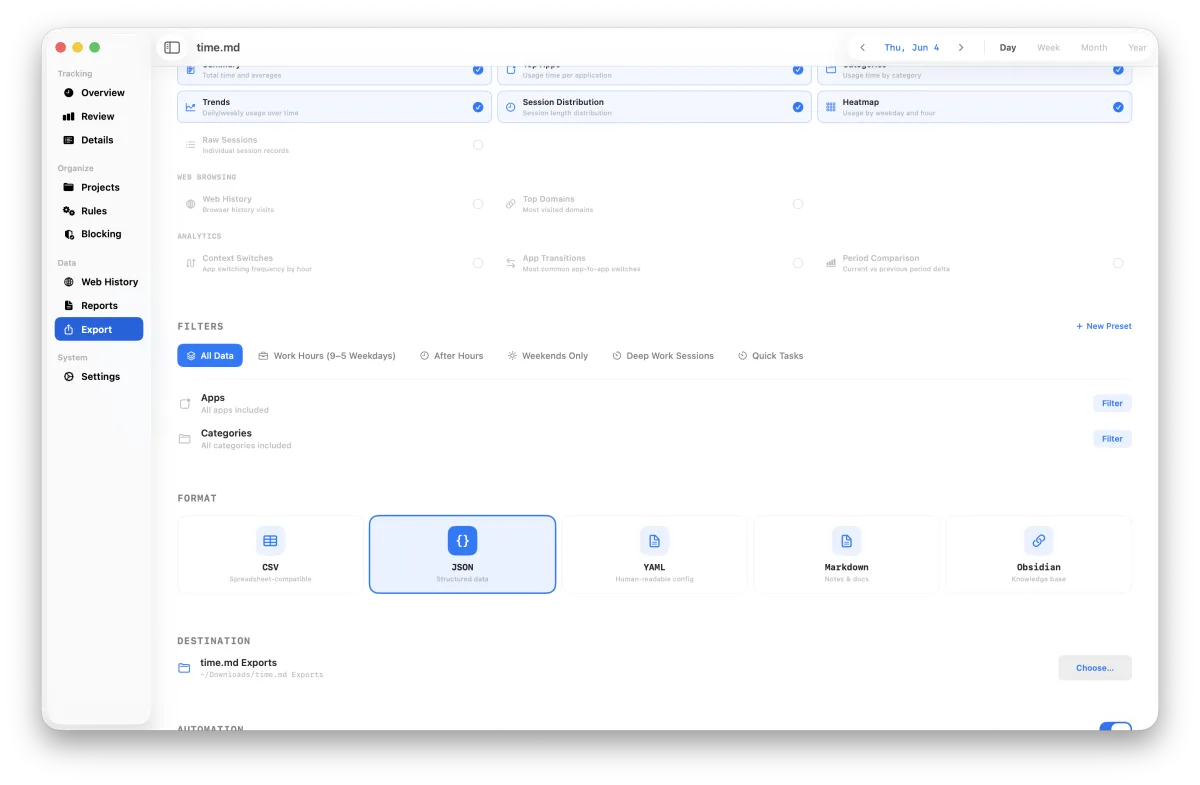Choose JSON export format
This screenshot has width=1200, height=785.
pos(462,554)
